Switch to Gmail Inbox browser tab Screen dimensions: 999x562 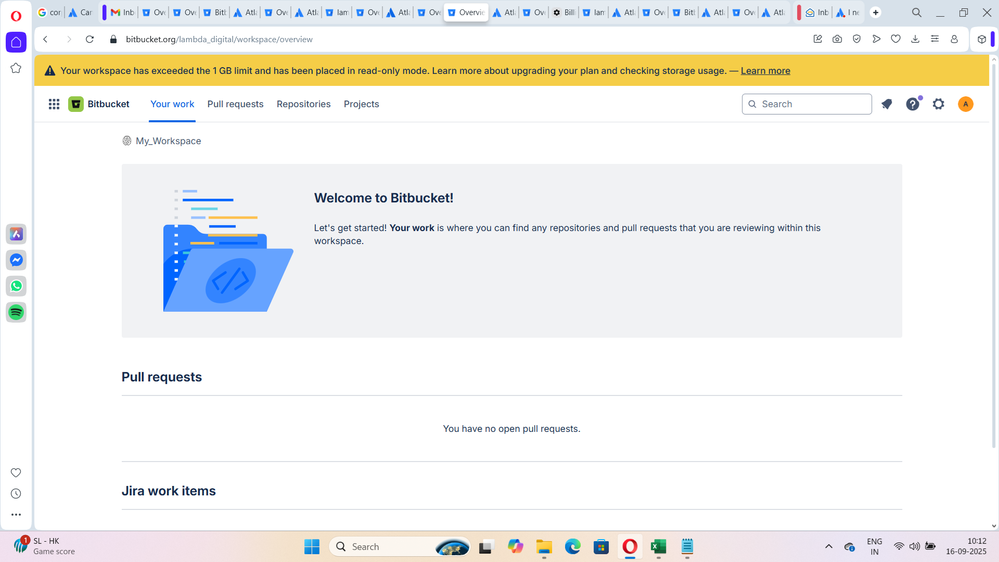(121, 13)
